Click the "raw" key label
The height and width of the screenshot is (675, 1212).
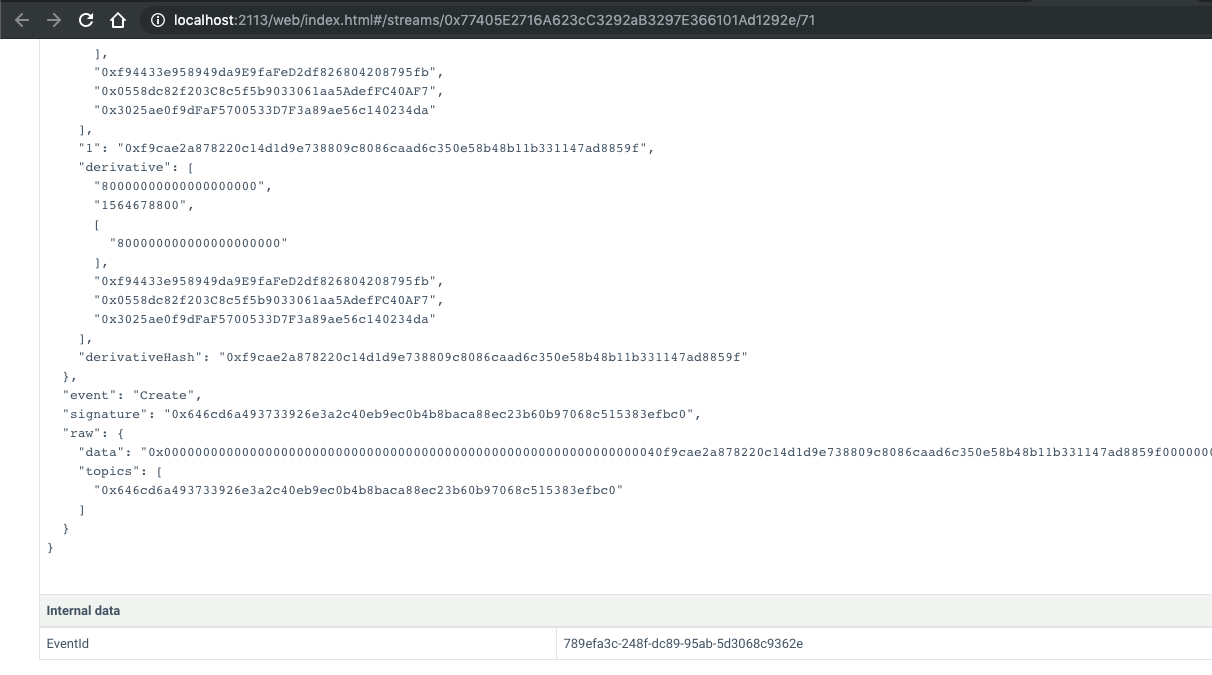click(82, 433)
